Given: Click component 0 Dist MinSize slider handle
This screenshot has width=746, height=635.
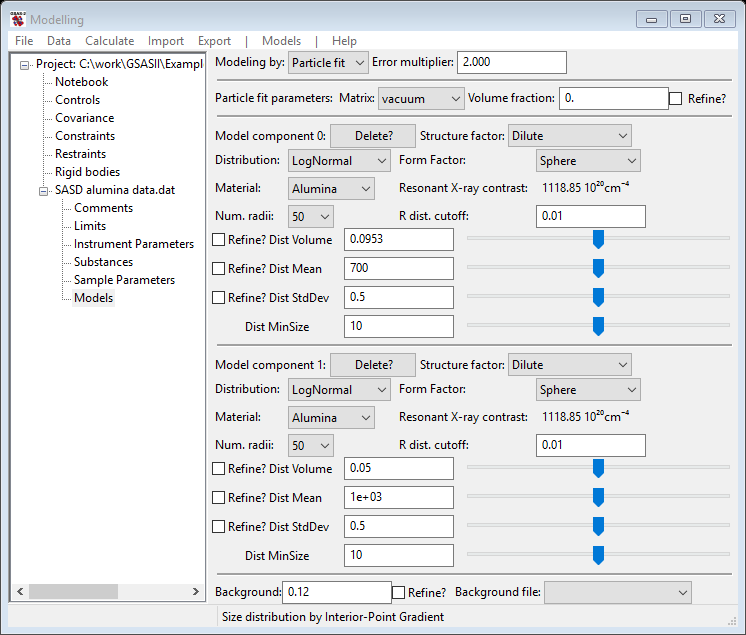Looking at the screenshot, I should [599, 326].
